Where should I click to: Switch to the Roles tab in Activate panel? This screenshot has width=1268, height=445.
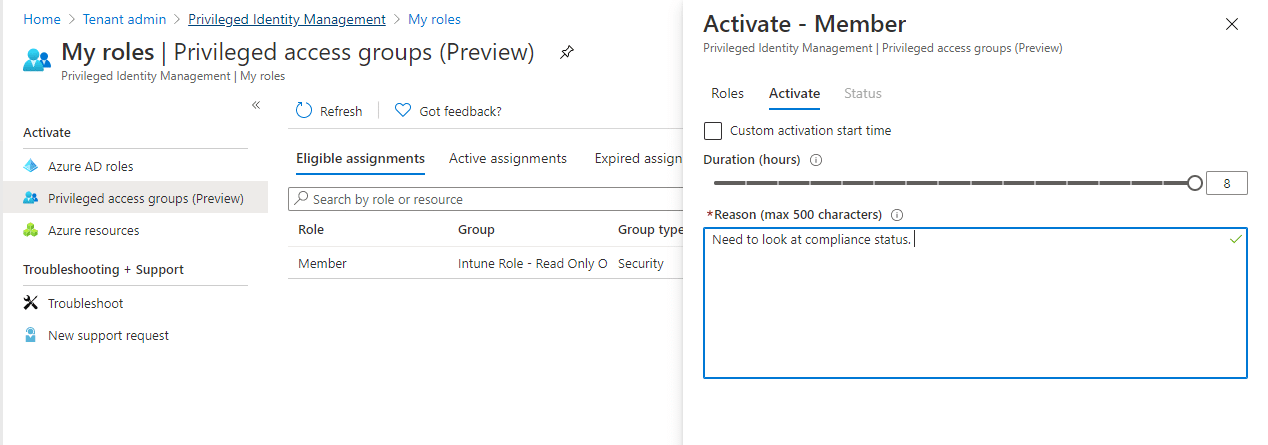[727, 93]
